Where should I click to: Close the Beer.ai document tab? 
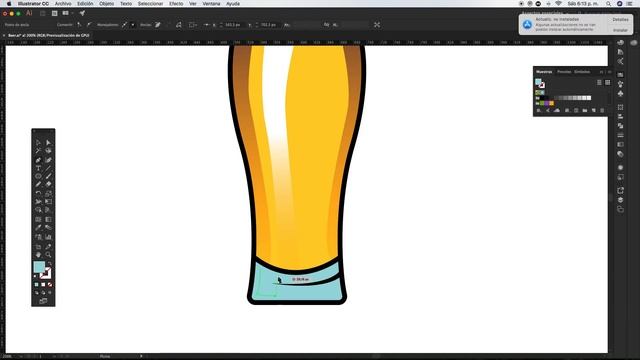[4, 36]
